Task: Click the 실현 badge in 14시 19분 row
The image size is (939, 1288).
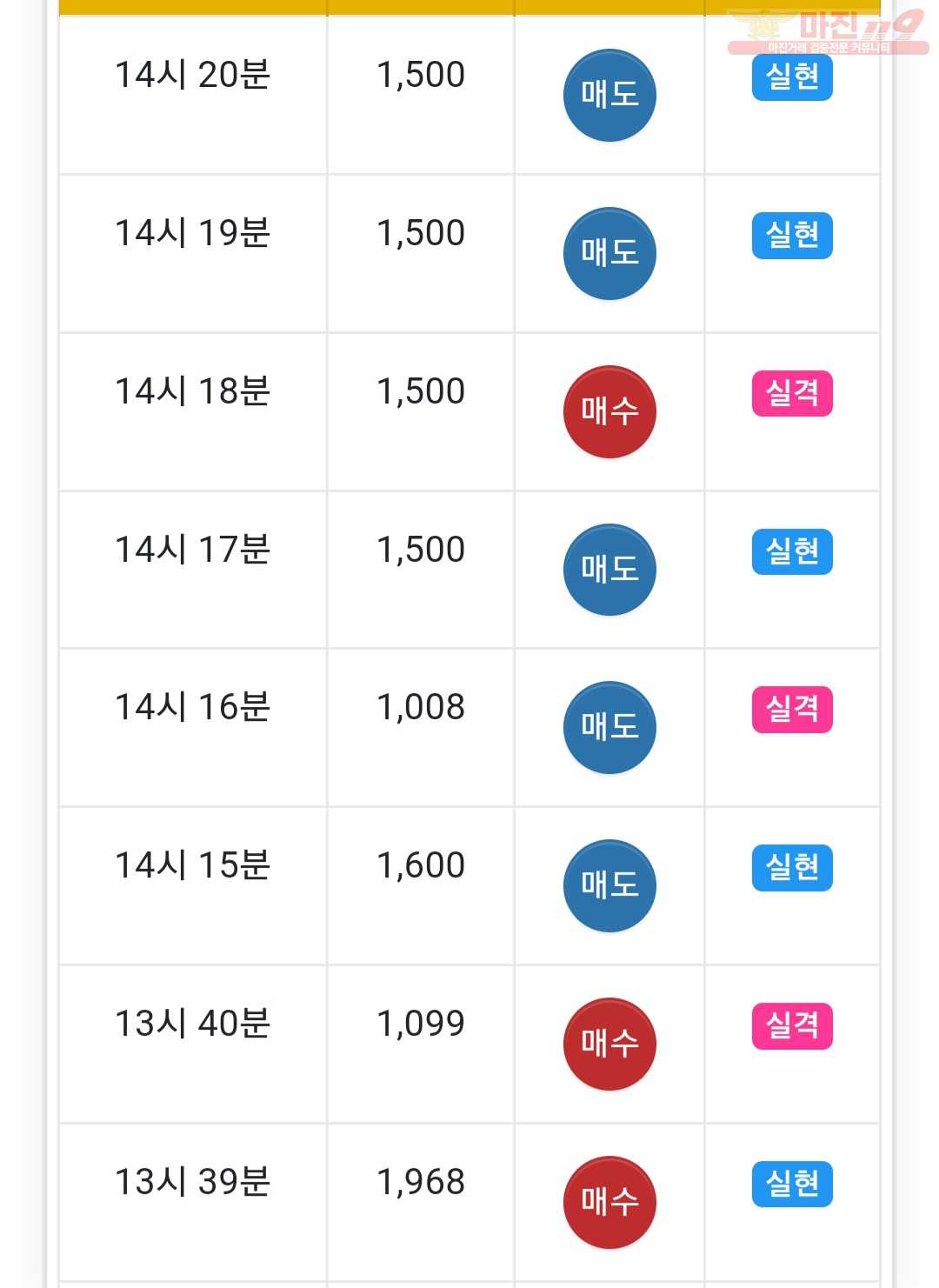Action: [x=792, y=236]
